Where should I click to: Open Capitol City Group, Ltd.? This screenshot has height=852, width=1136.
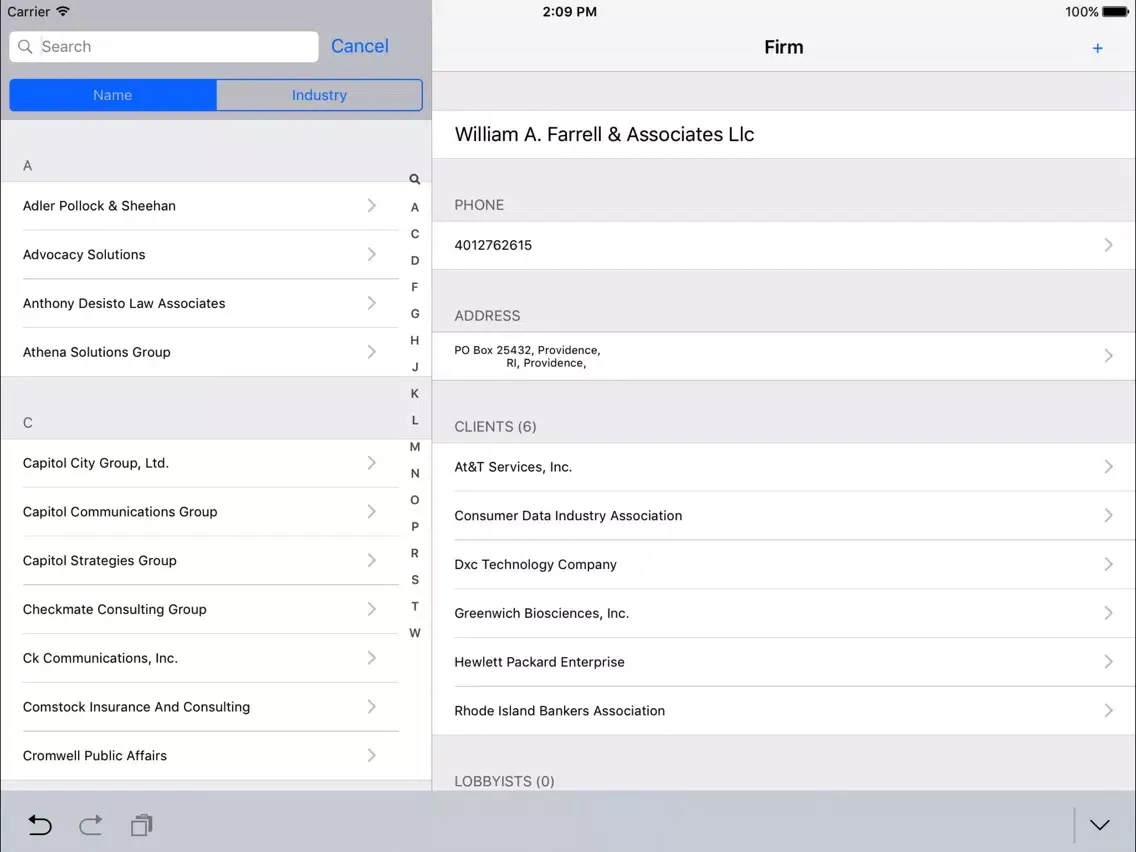(200, 463)
